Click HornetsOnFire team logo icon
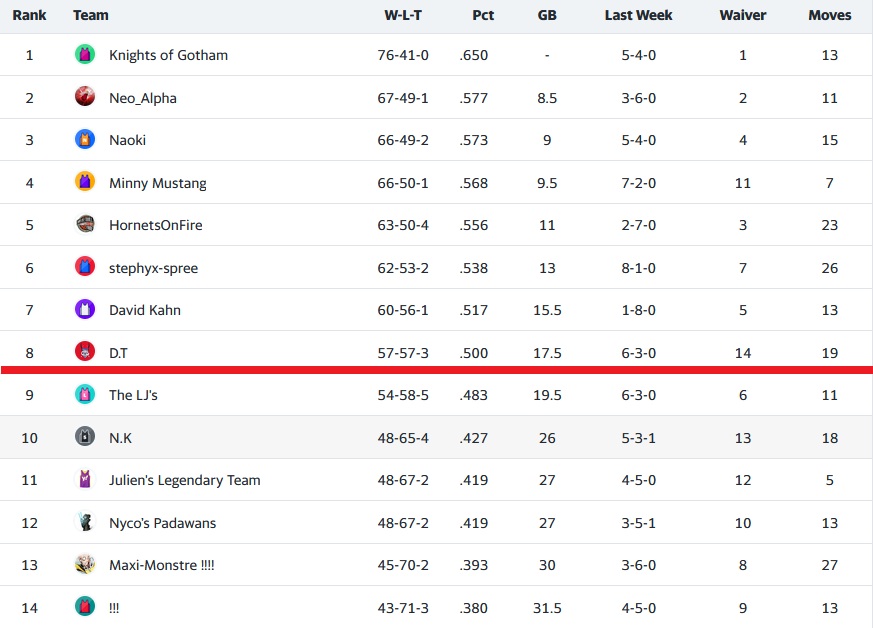 (85, 225)
